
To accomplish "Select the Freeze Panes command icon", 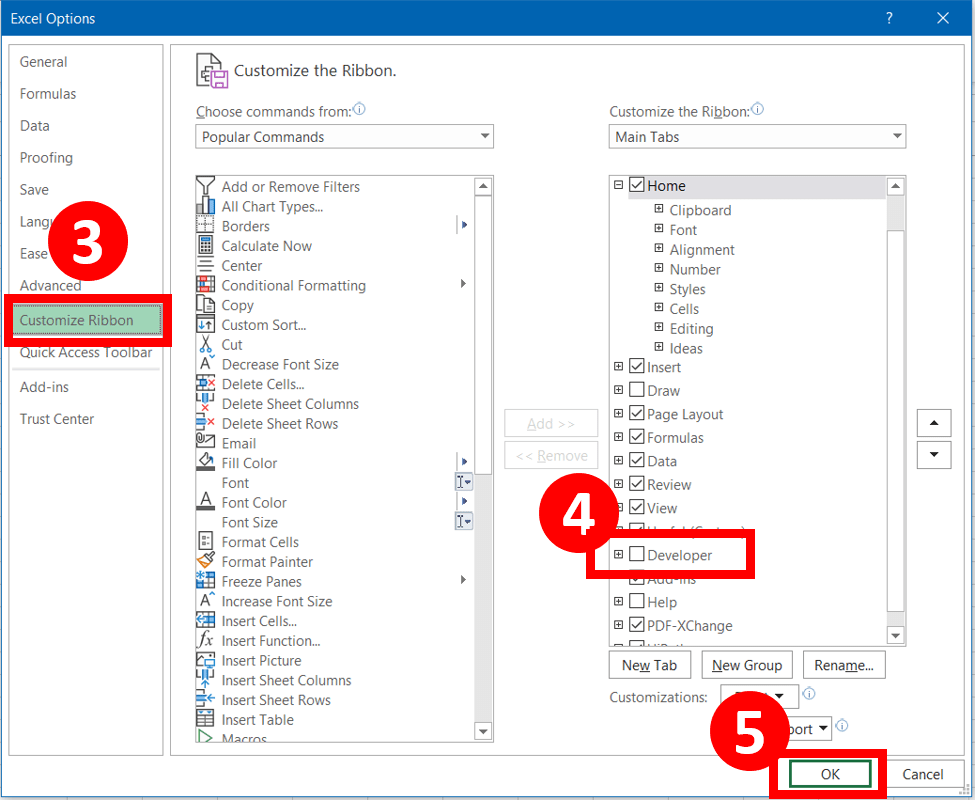I will (x=205, y=582).
